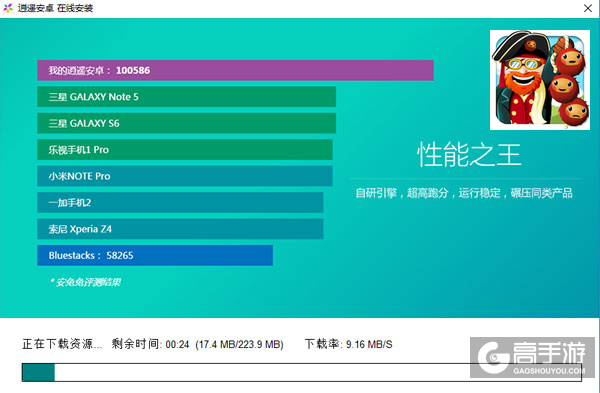Select the 我的逍遥安卓 100586 score bar
Screen dimensions: 600x393
[x=235, y=70]
